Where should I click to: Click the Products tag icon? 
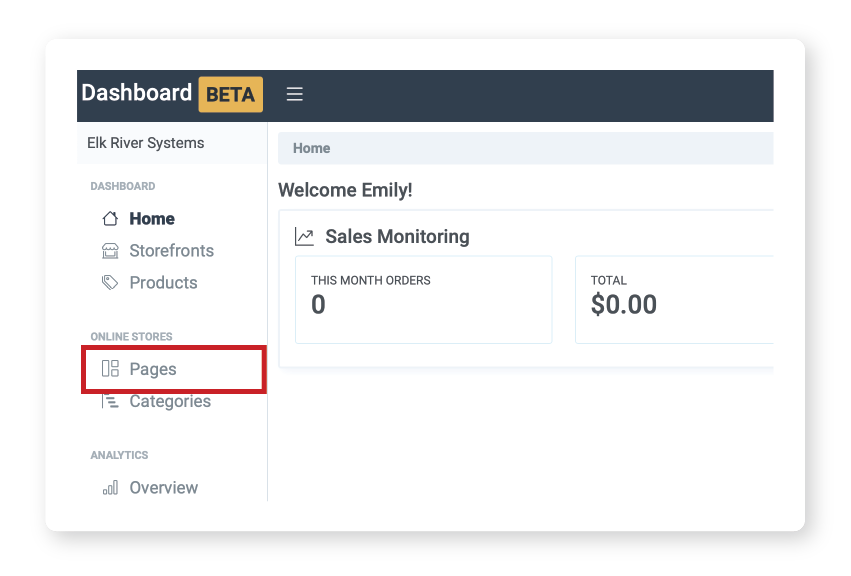(111, 283)
